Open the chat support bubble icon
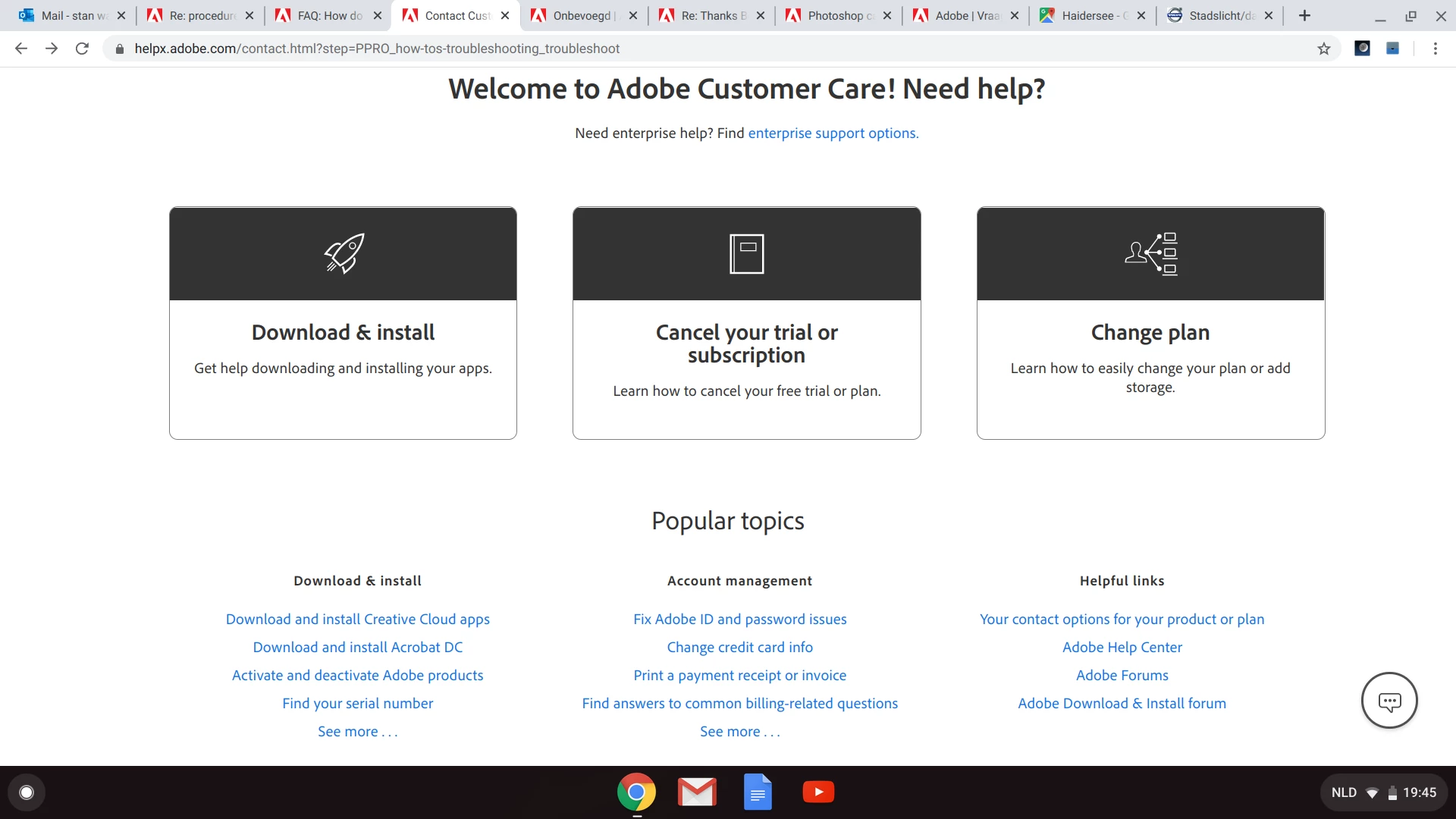 click(x=1389, y=701)
